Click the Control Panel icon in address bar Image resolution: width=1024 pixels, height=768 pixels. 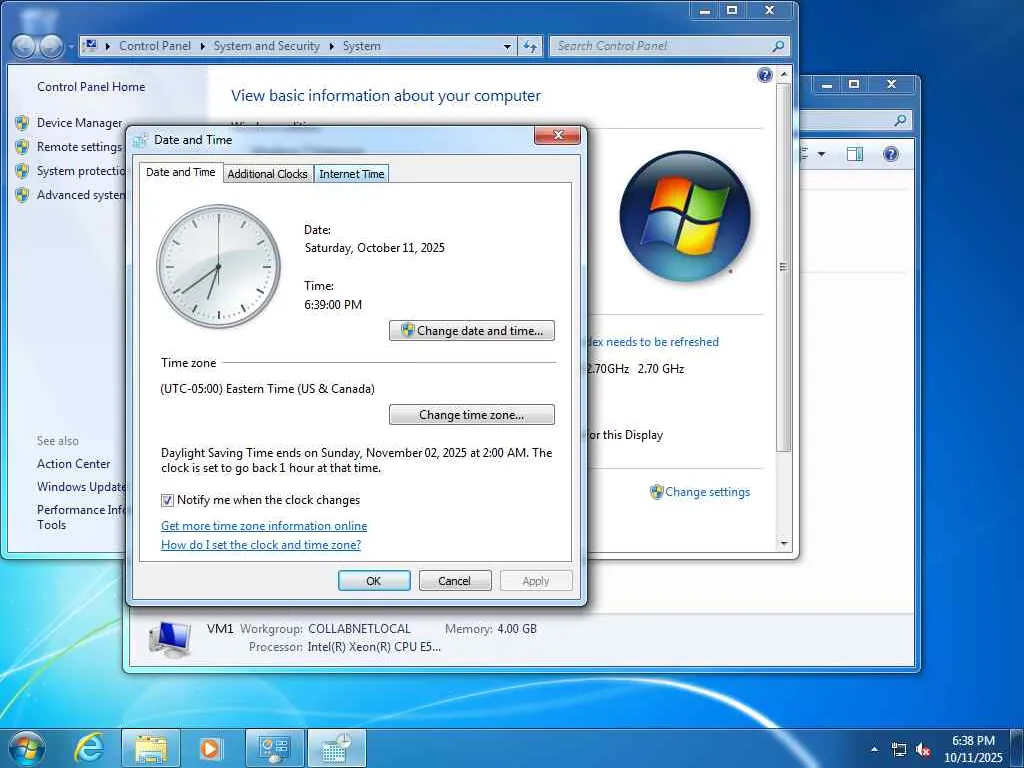pyautogui.click(x=91, y=46)
